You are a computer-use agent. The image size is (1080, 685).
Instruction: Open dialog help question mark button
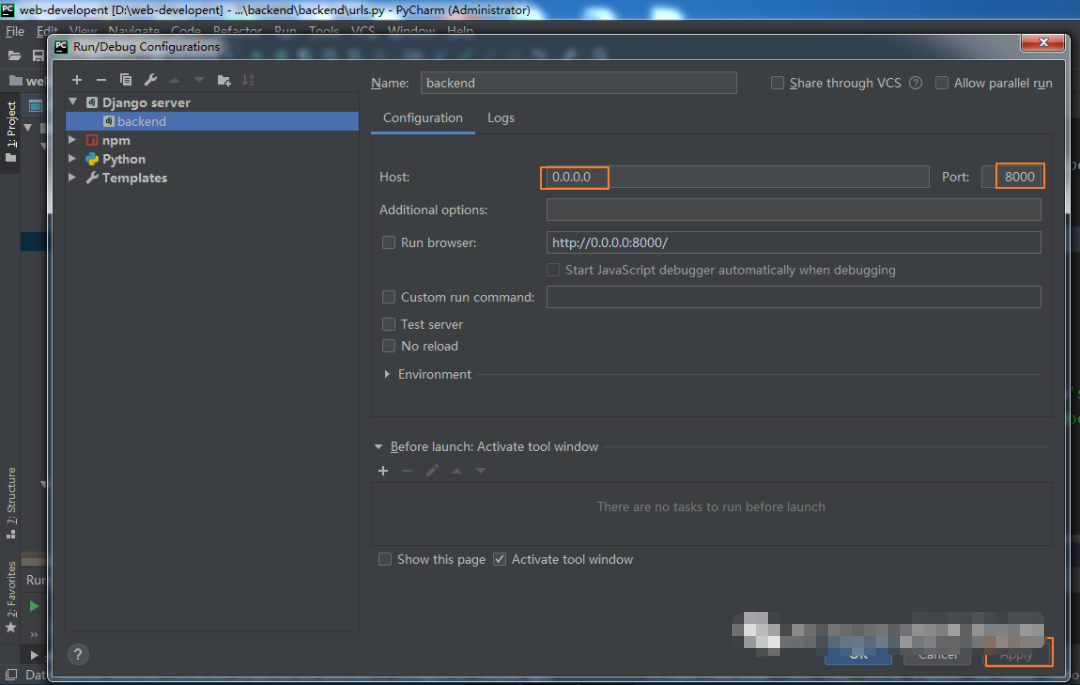78,654
